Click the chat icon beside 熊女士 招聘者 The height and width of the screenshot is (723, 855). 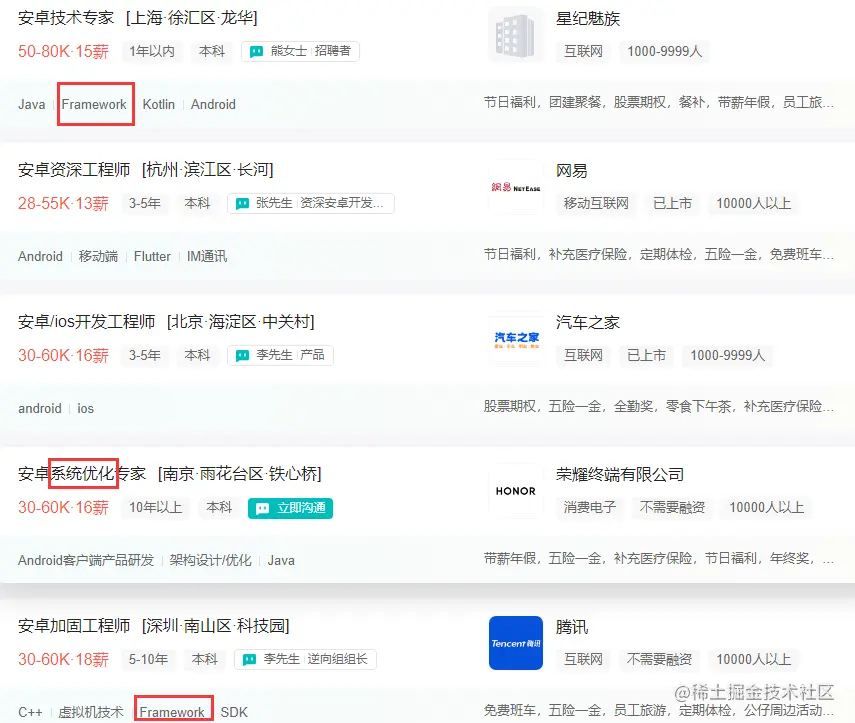coord(258,51)
